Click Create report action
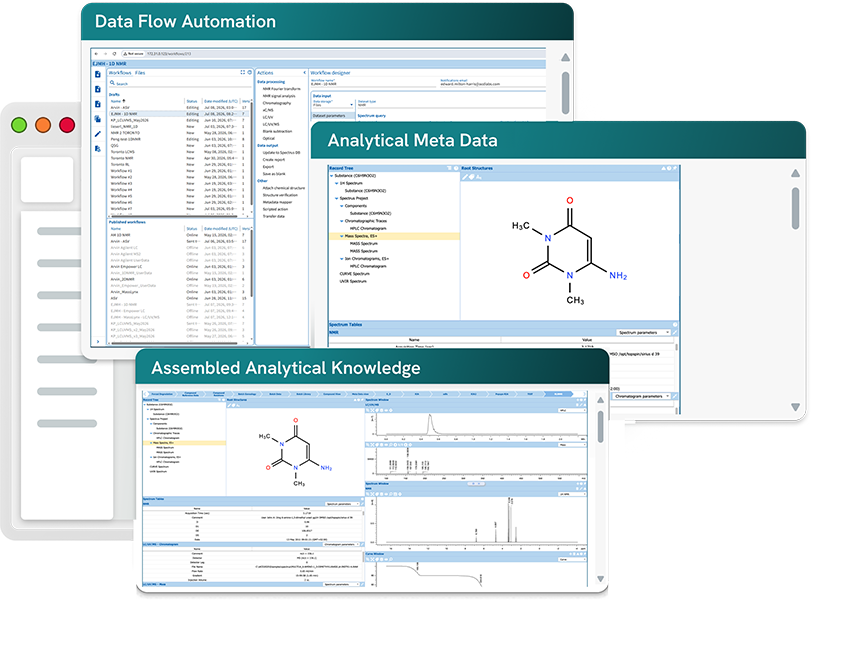Viewport: 842px width, 653px height. [274, 159]
